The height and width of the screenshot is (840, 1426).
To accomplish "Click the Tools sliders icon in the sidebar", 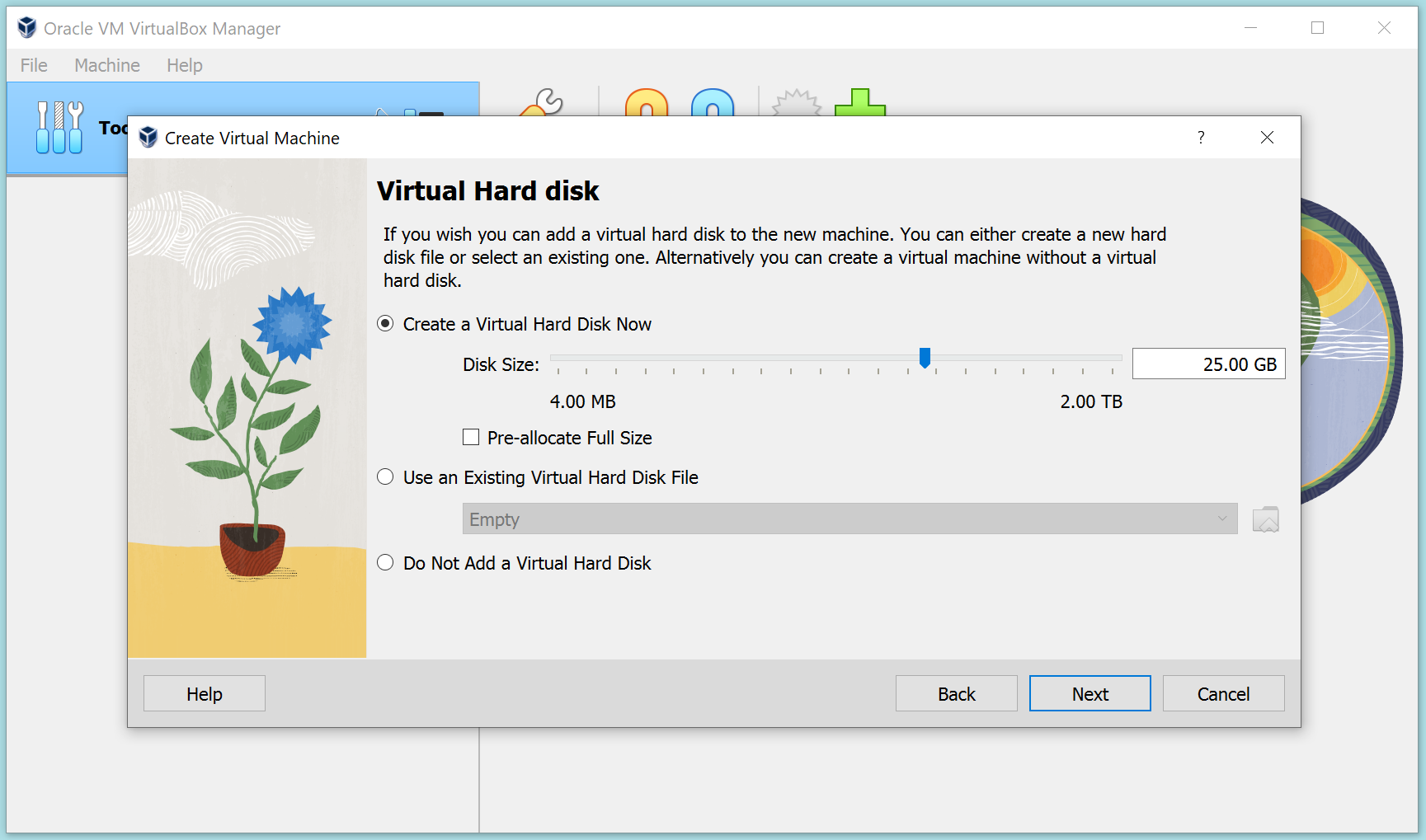I will [59, 128].
